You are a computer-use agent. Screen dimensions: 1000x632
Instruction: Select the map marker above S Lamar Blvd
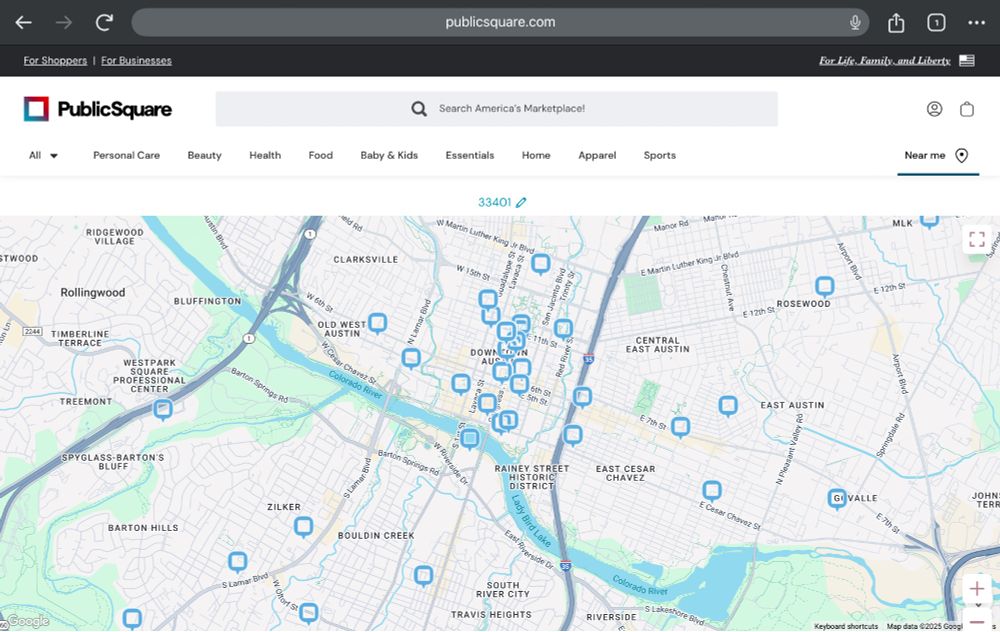pyautogui.click(x=238, y=562)
